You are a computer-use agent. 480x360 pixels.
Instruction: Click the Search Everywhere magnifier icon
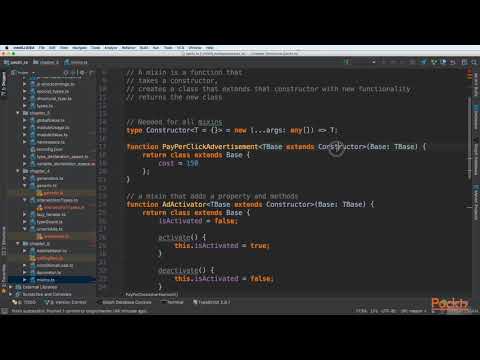[x=474, y=62]
